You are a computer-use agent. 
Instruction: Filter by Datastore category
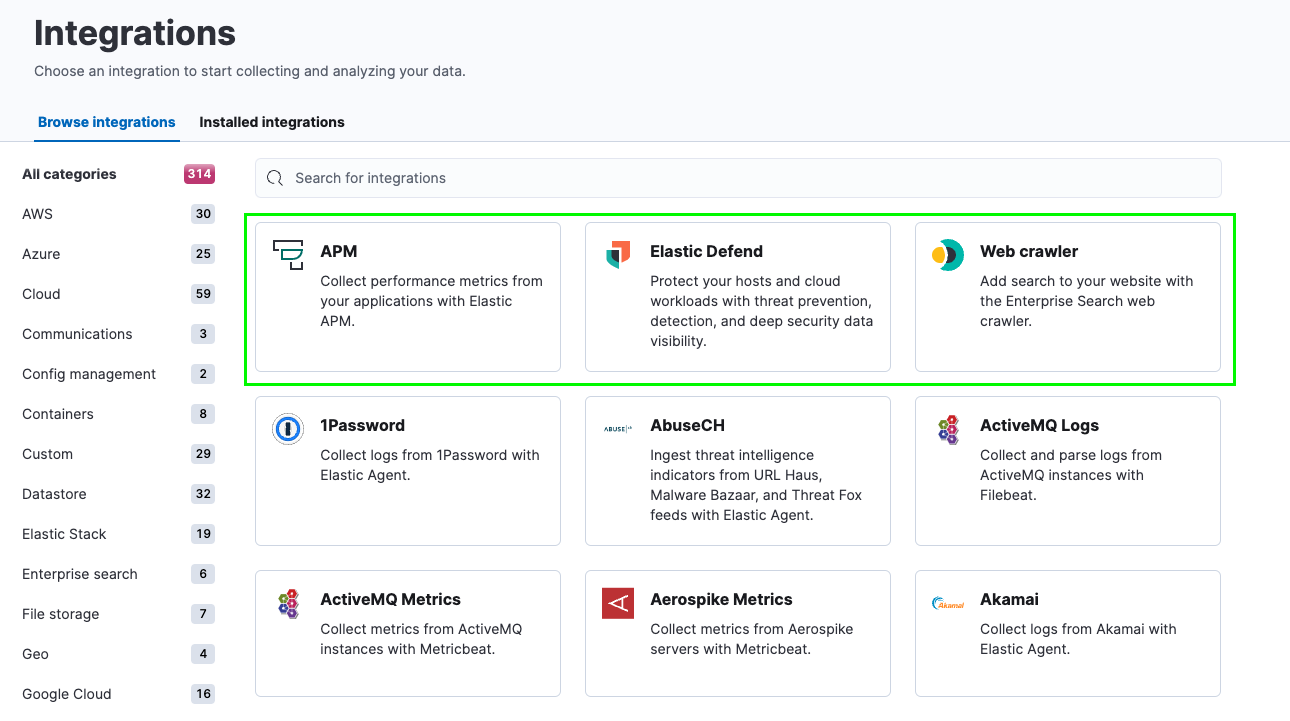coord(54,494)
